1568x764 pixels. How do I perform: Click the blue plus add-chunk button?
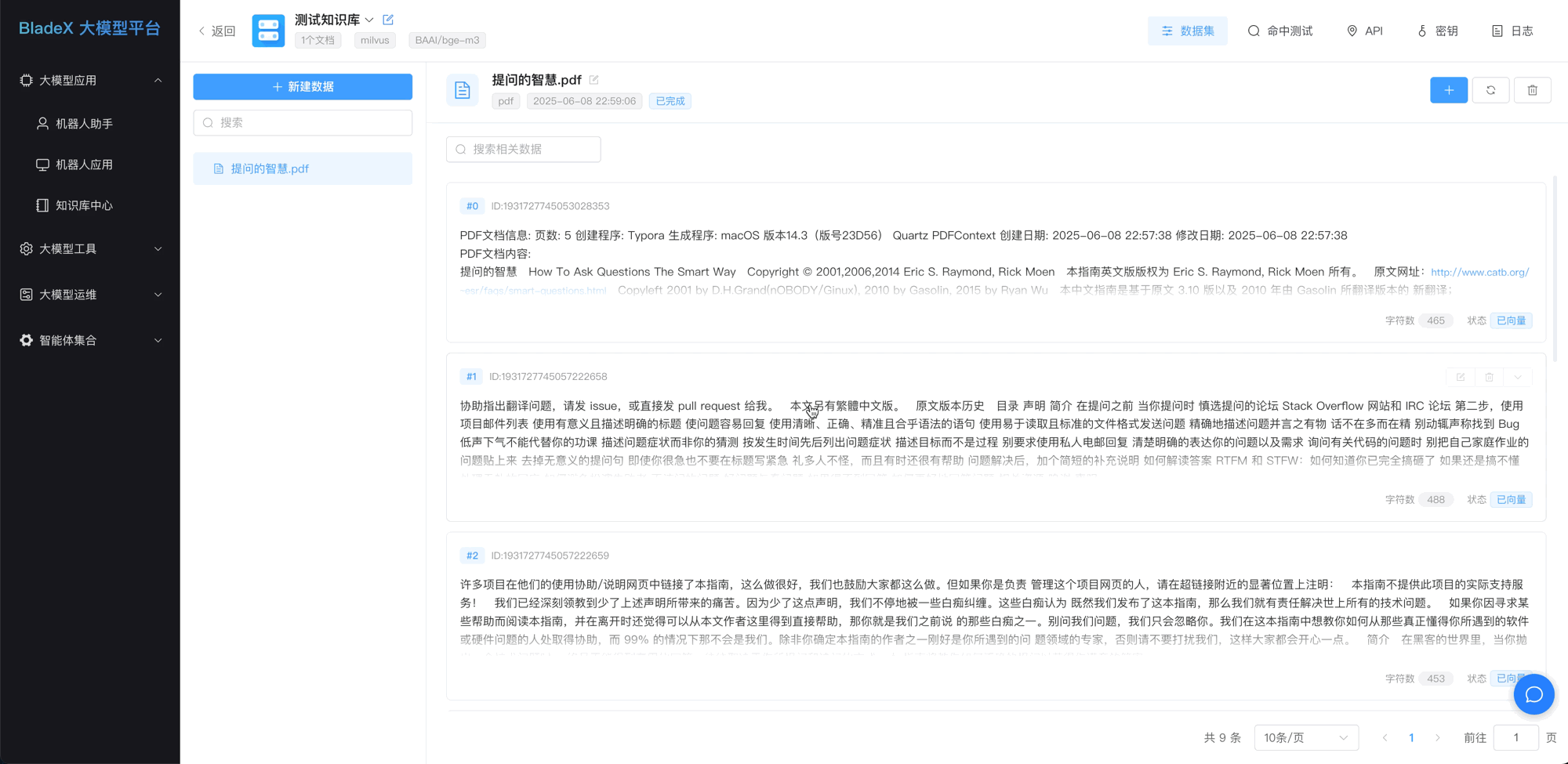click(1448, 90)
